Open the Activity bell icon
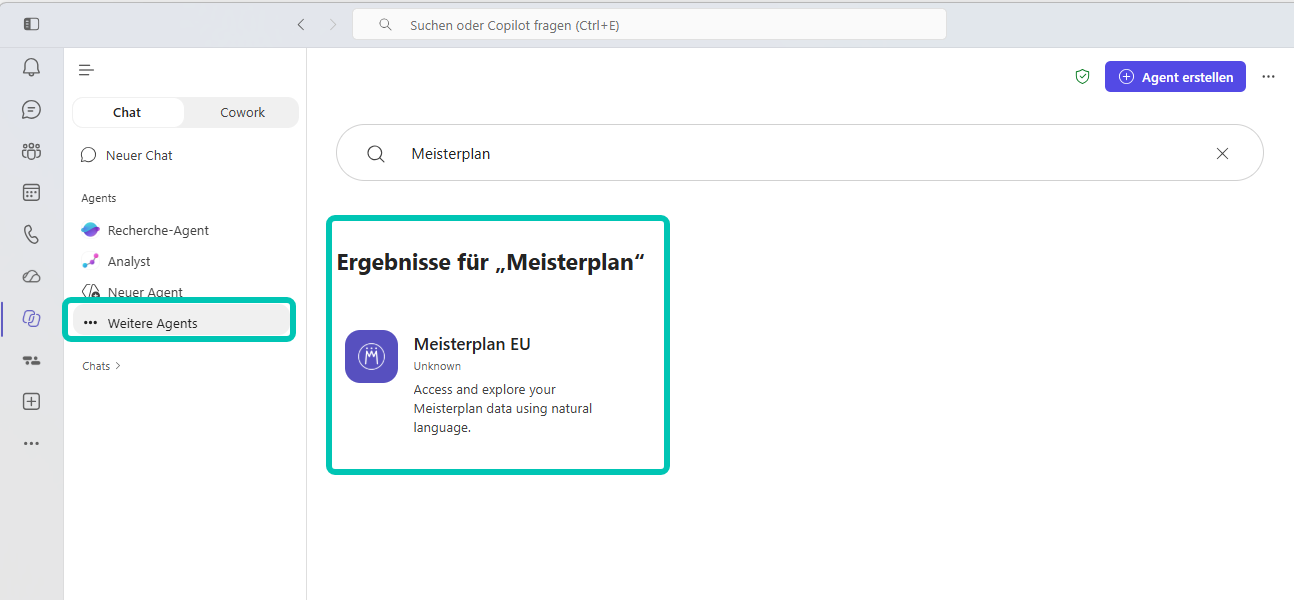 (31, 68)
